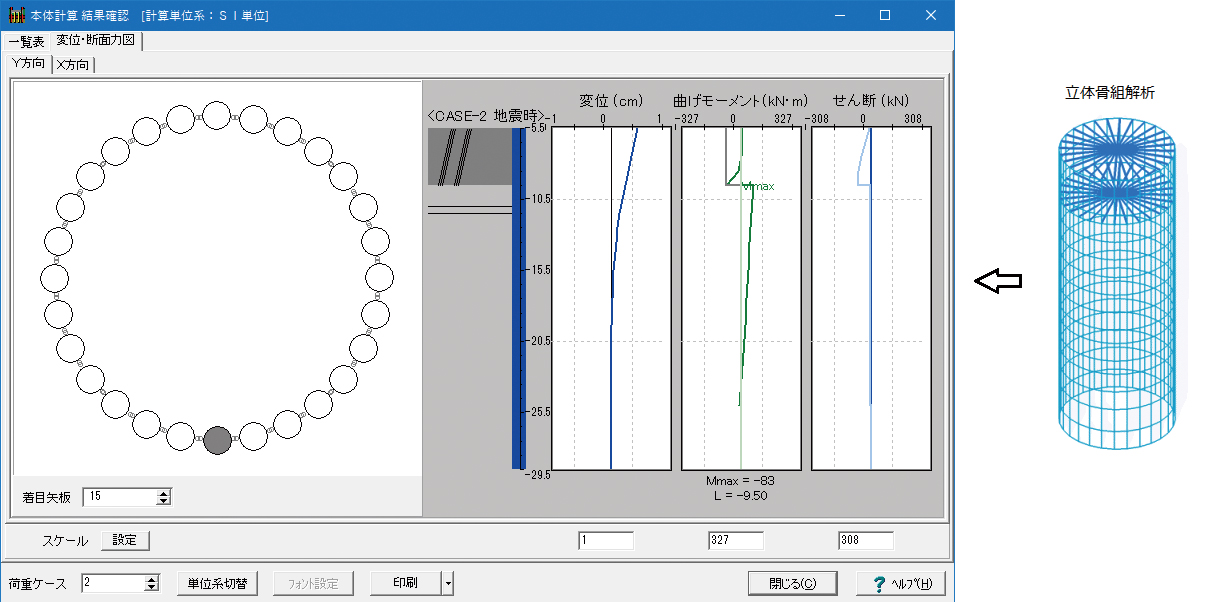Click the 印刷 print button
The width and height of the screenshot is (1217, 602).
[405, 584]
